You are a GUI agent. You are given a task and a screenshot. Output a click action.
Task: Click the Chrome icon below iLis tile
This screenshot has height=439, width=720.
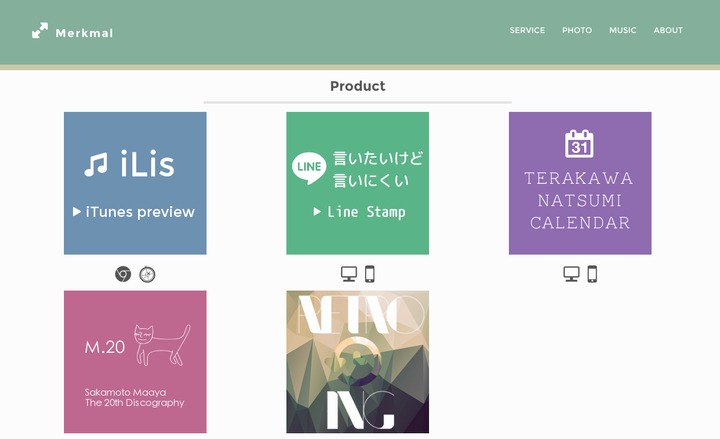(123, 274)
